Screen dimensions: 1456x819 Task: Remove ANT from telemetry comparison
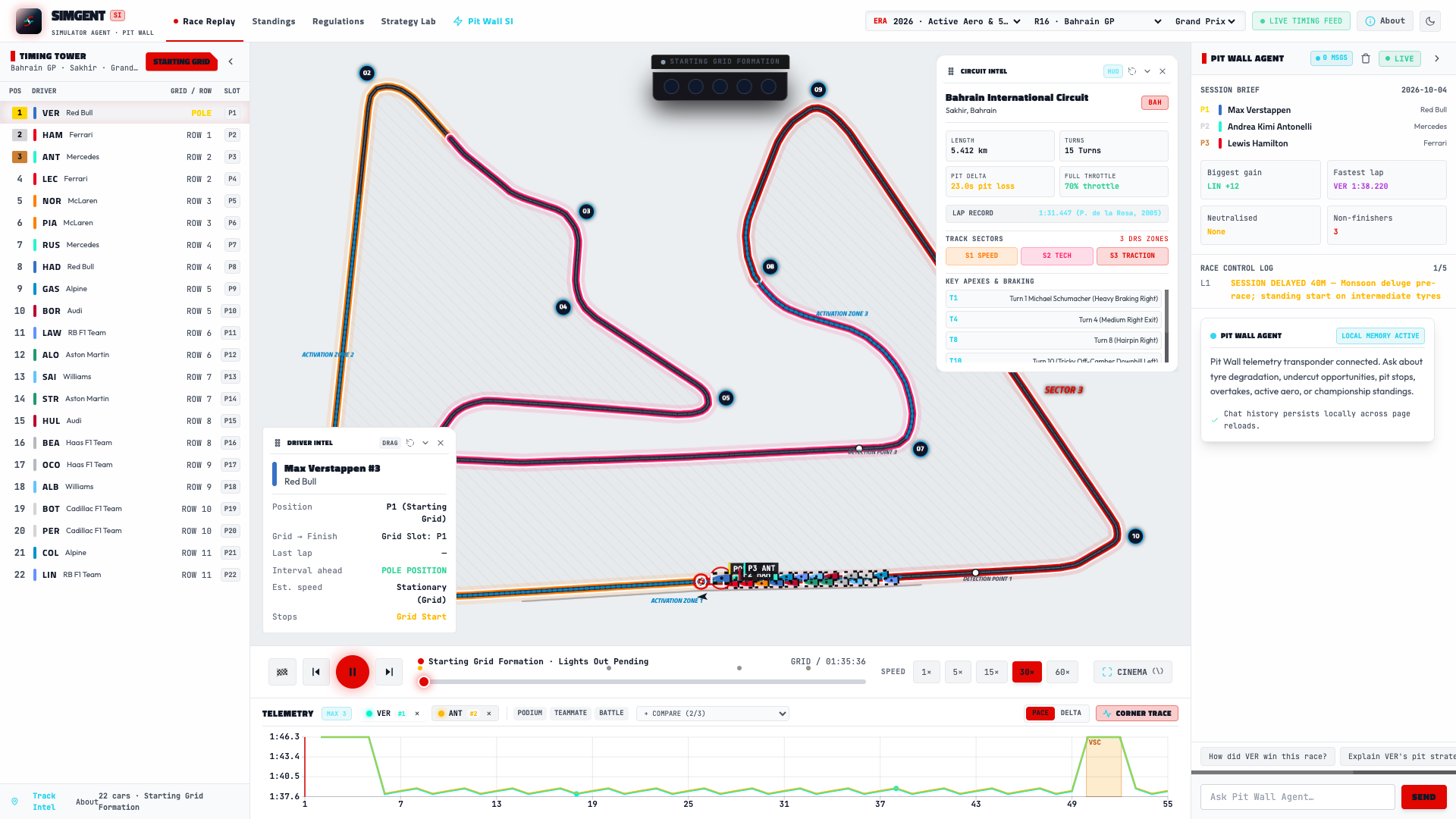coord(489,714)
